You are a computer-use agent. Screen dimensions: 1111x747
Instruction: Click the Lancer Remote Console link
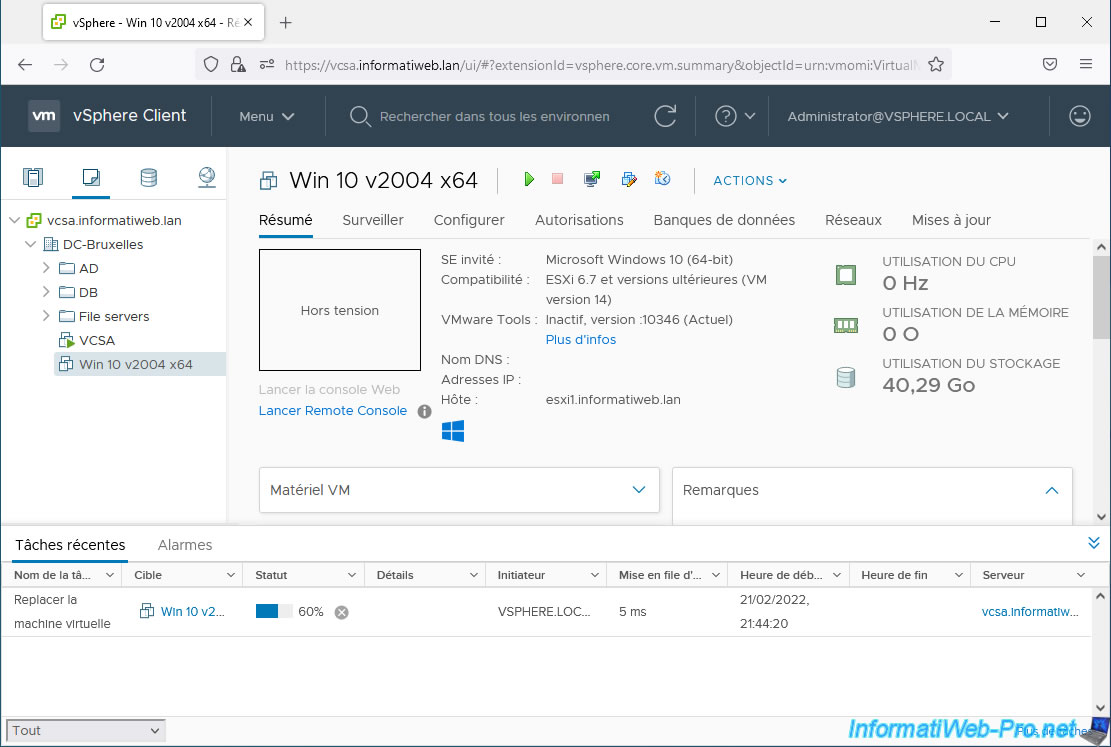(333, 411)
